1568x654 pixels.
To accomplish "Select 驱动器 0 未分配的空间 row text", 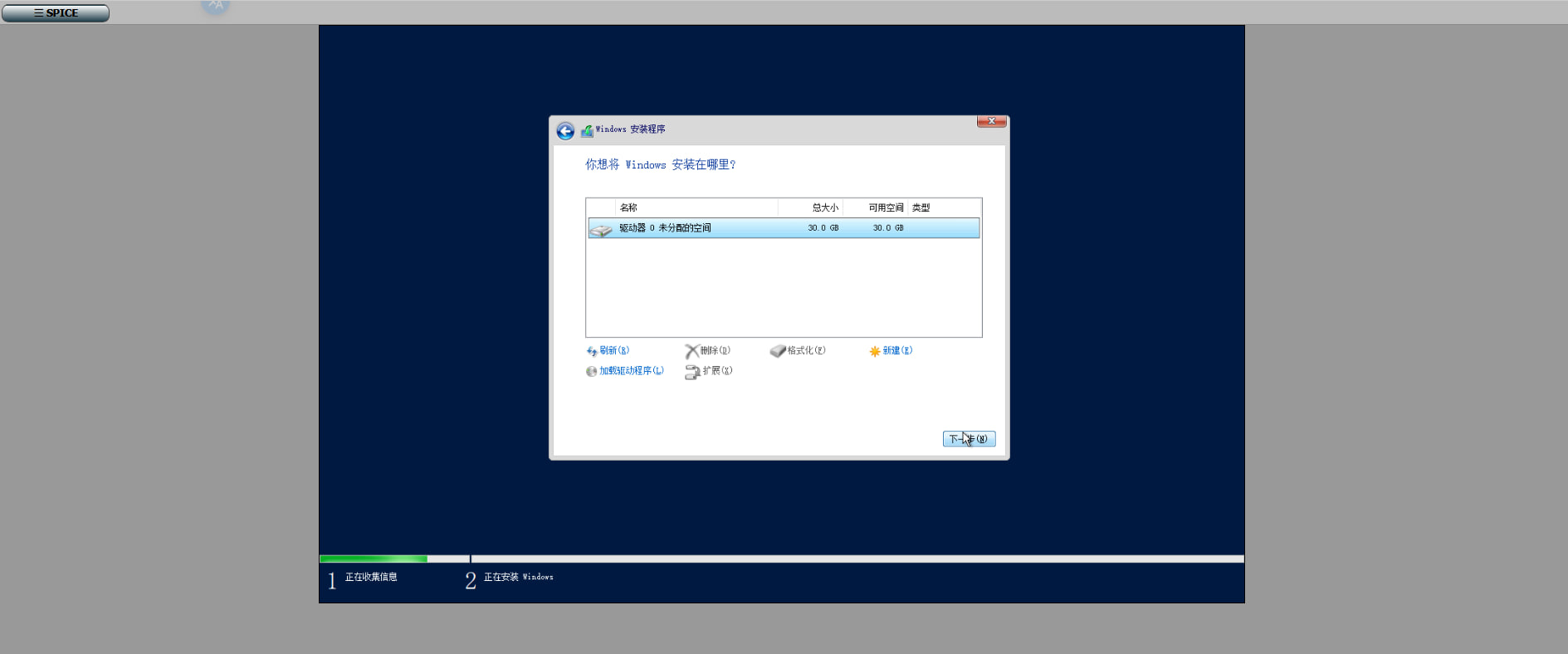I will click(x=665, y=228).
